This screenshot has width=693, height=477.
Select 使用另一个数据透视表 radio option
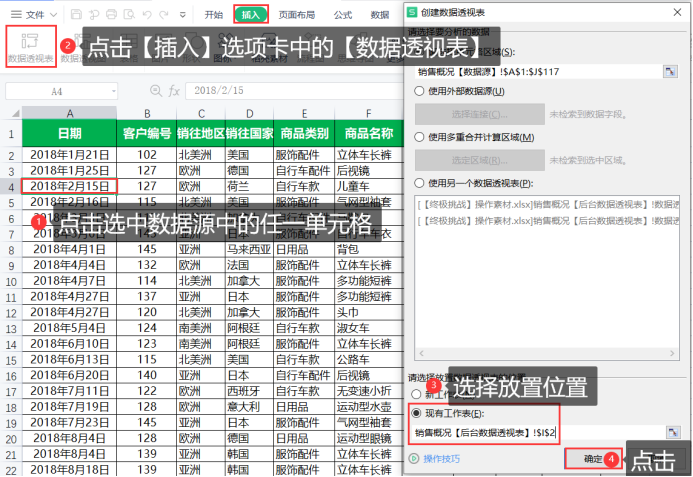[419, 183]
